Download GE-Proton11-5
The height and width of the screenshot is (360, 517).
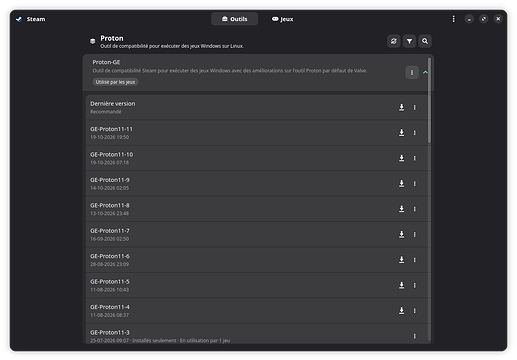coord(402,285)
